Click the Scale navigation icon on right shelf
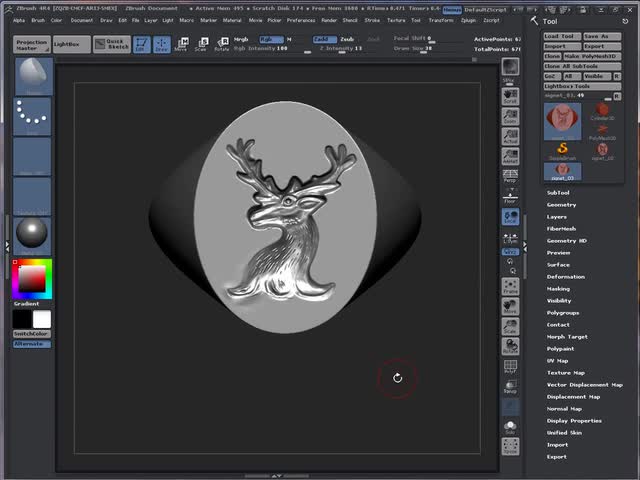This screenshot has width=640, height=480. [510, 327]
